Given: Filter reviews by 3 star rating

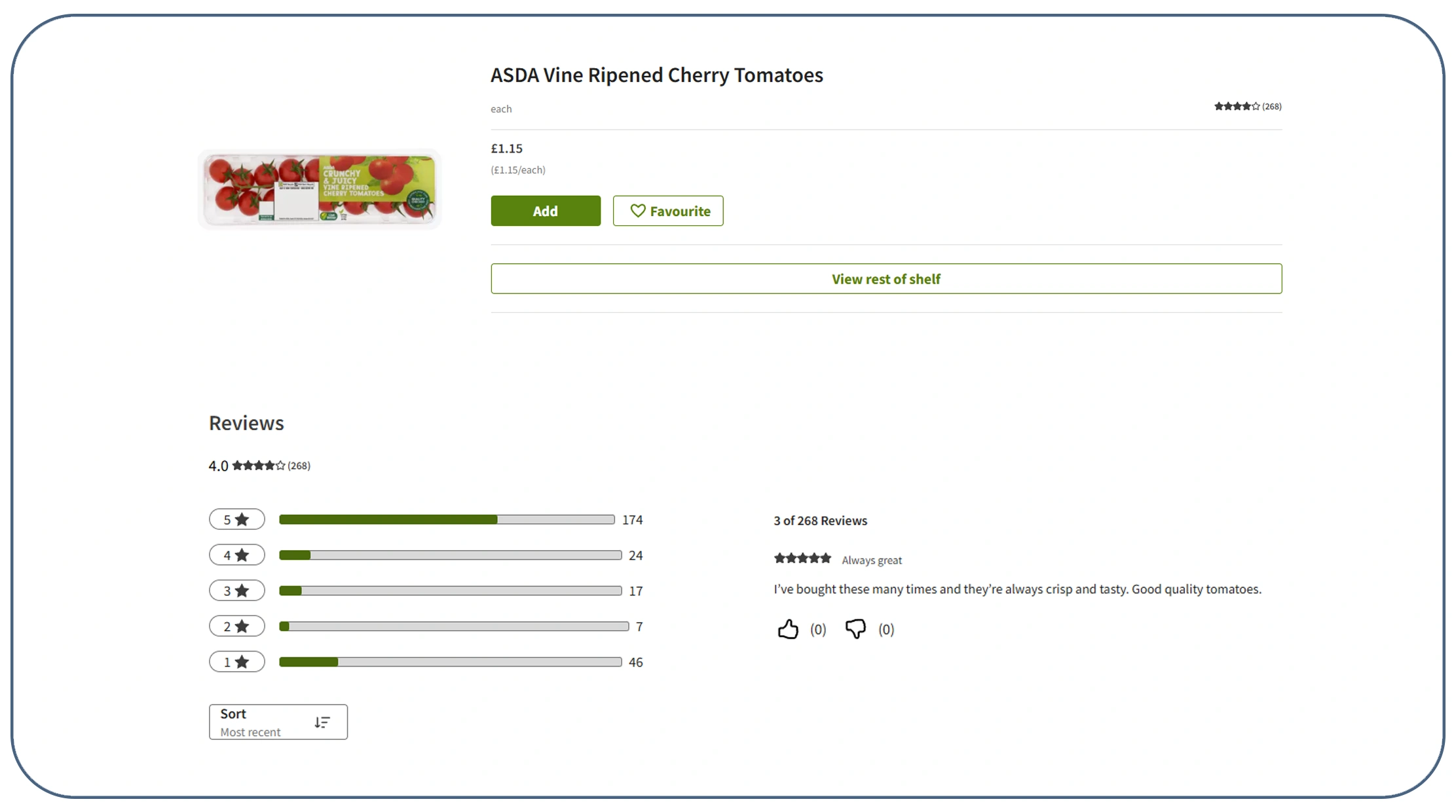Looking at the screenshot, I should tap(236, 591).
